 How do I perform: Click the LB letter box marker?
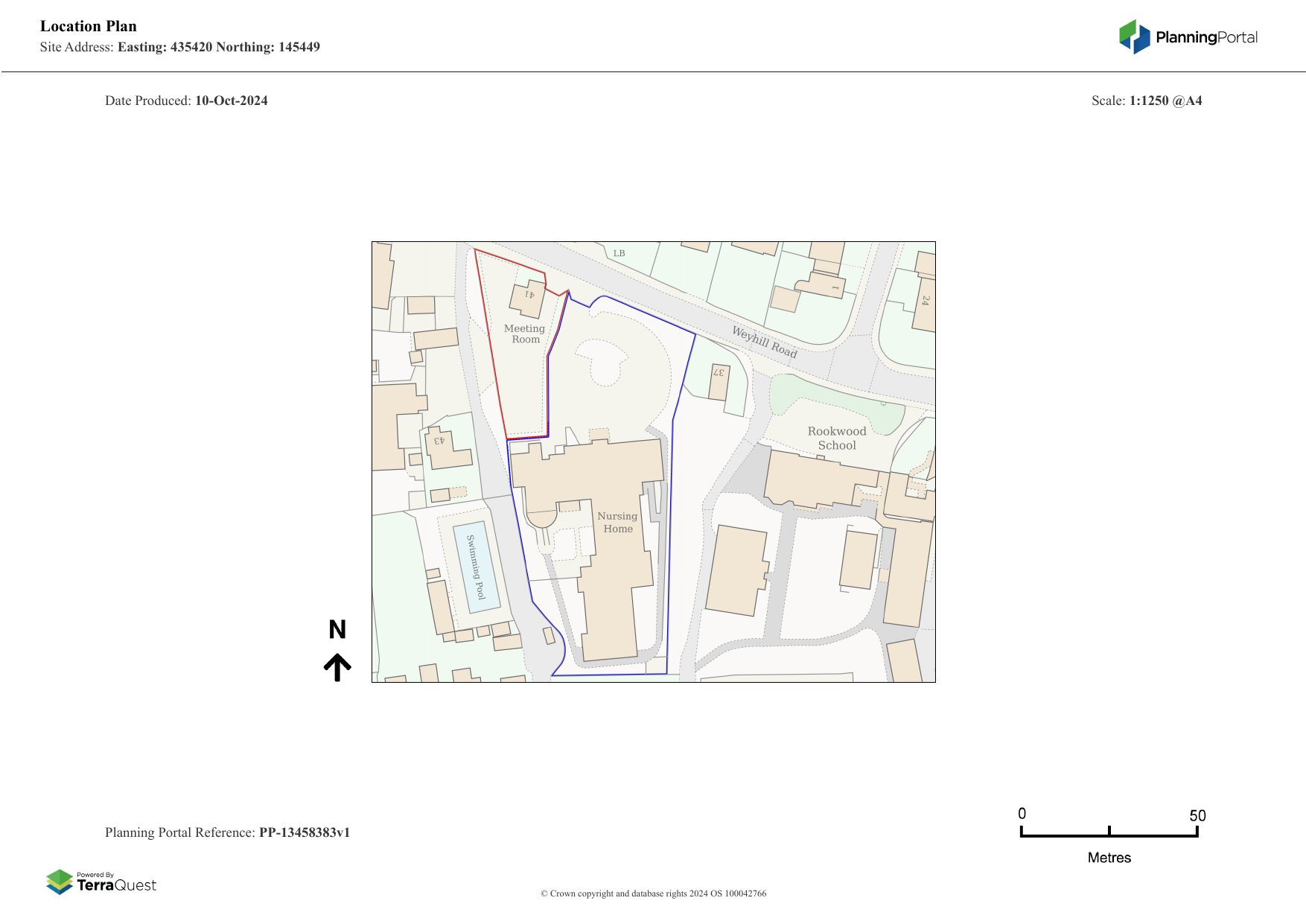tap(619, 253)
